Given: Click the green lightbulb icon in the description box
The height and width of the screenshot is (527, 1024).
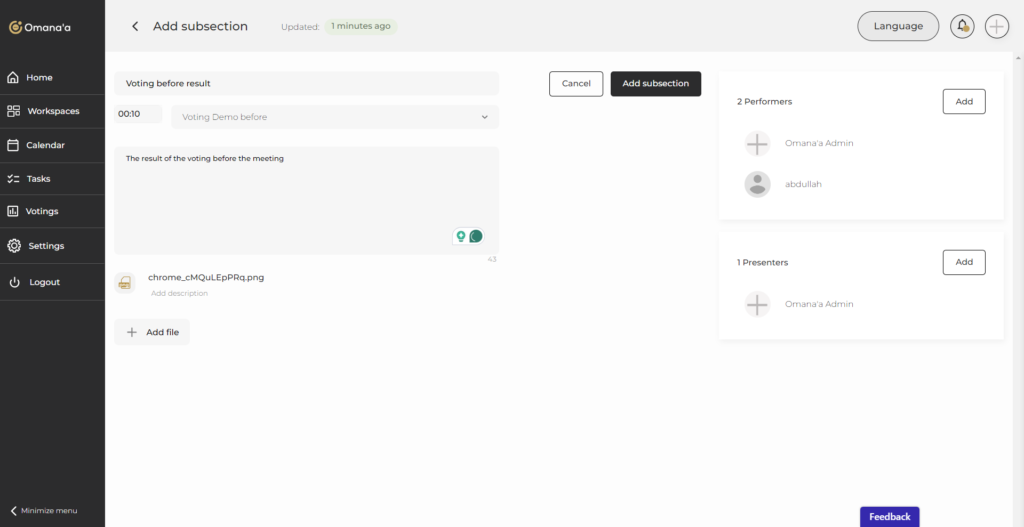Looking at the screenshot, I should 461,236.
